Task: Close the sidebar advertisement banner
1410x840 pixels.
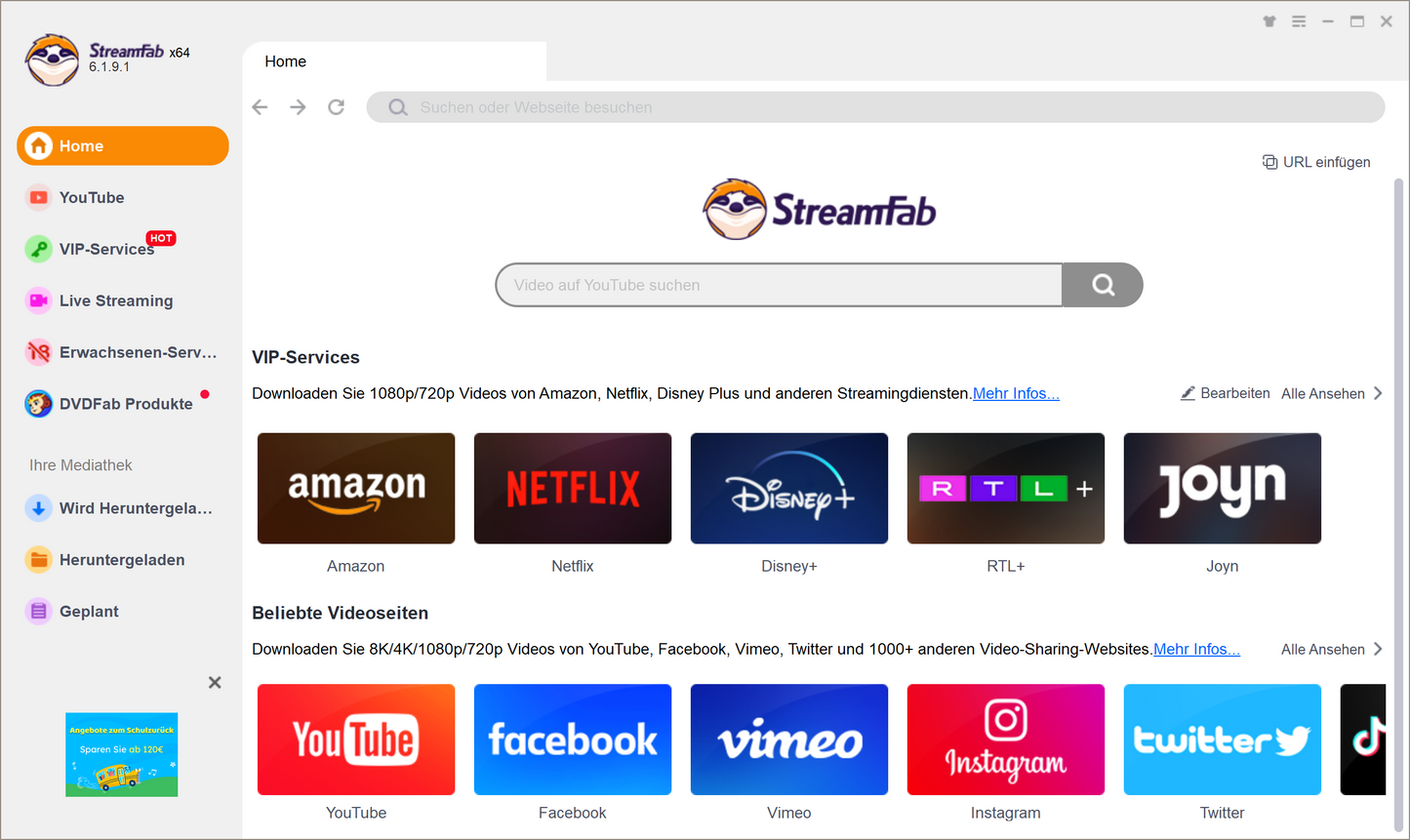Action: tap(215, 683)
